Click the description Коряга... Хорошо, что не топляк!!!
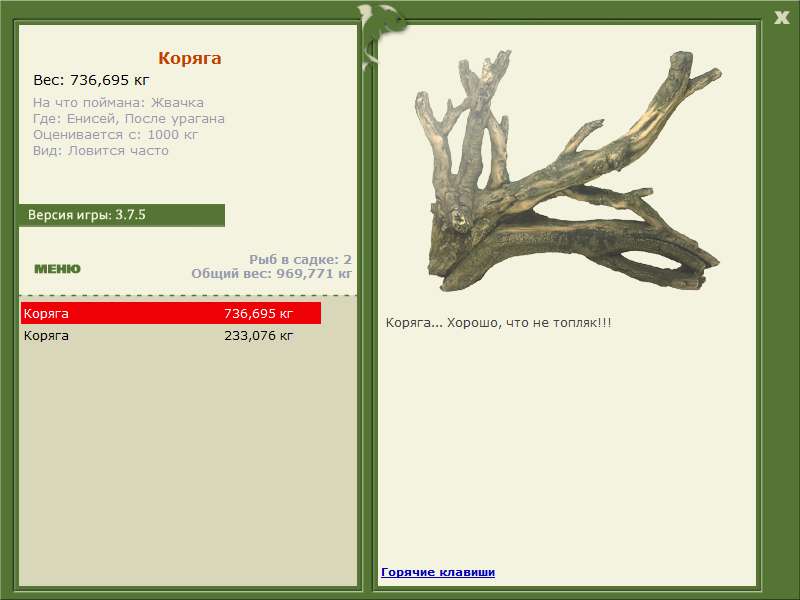 pos(498,323)
